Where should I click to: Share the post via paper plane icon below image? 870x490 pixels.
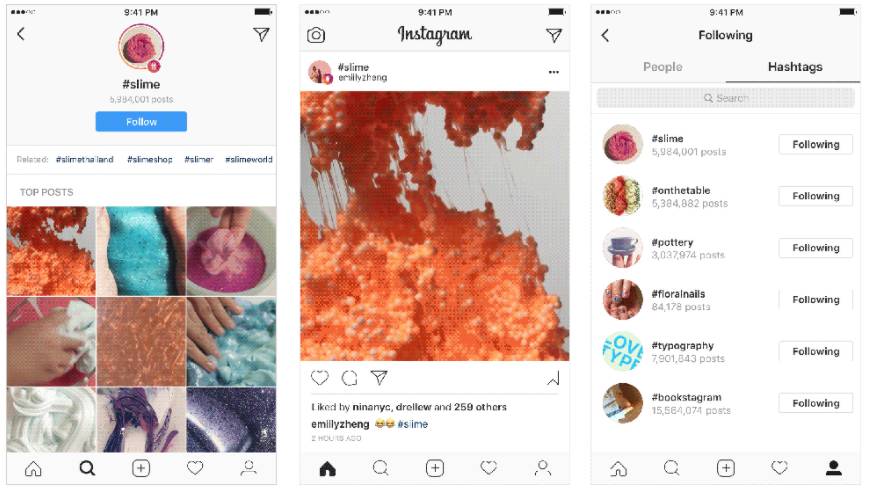(x=379, y=378)
